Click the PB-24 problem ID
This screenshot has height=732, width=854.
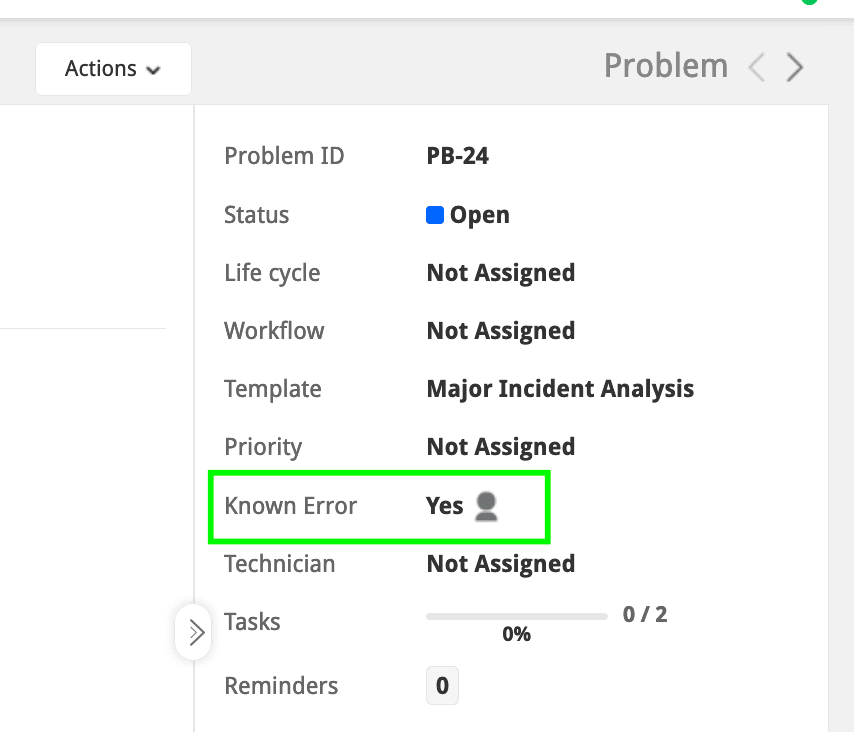click(457, 156)
